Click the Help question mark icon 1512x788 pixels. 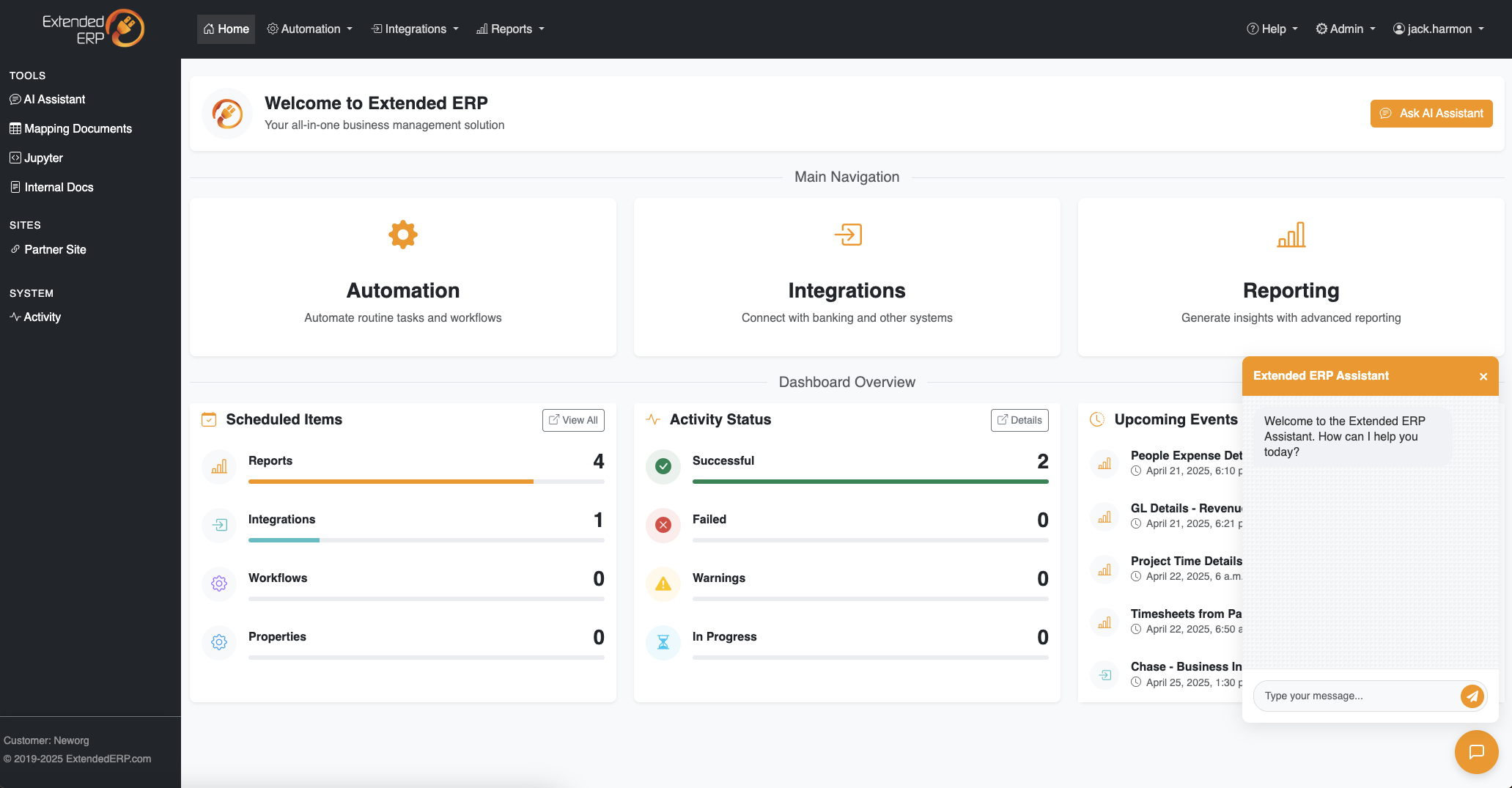pos(1253,29)
